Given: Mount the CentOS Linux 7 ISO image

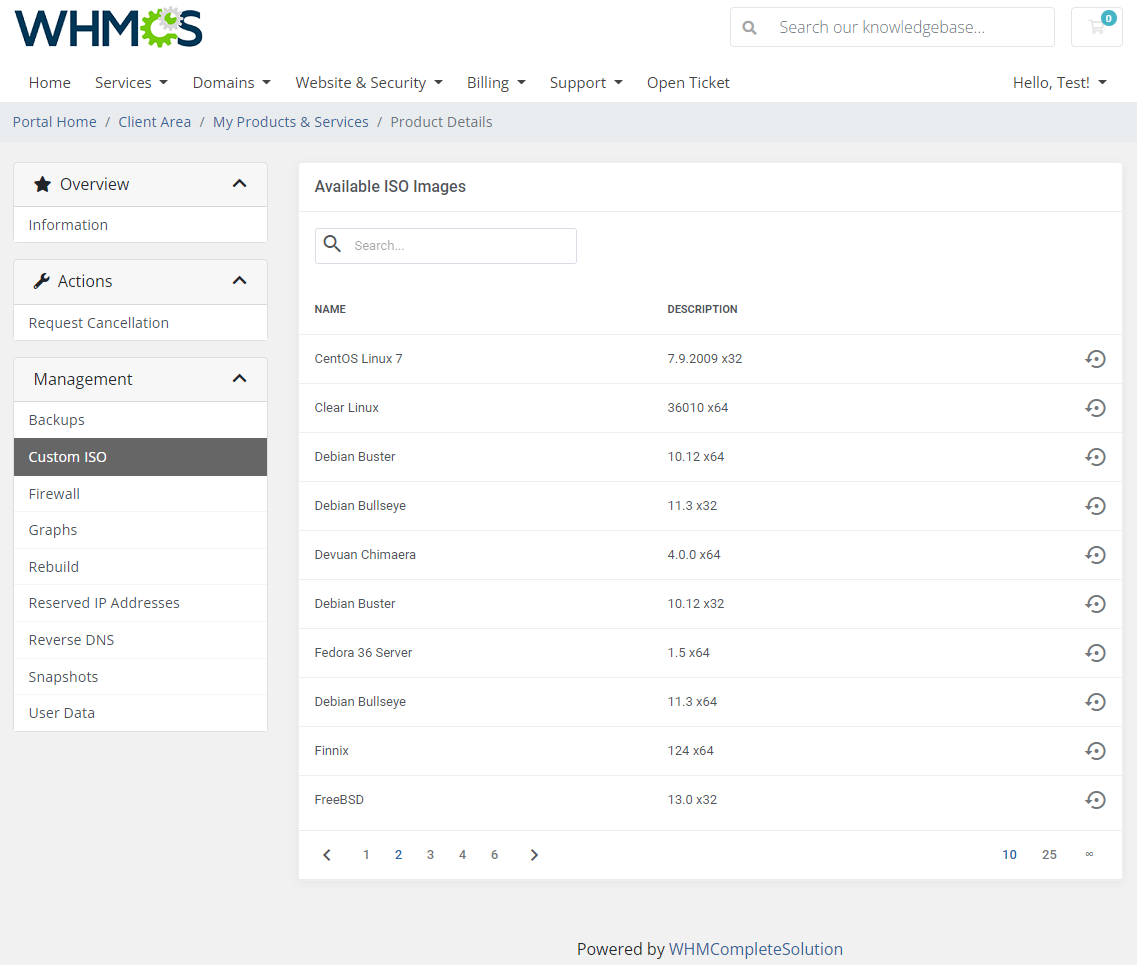Looking at the screenshot, I should click(1095, 359).
